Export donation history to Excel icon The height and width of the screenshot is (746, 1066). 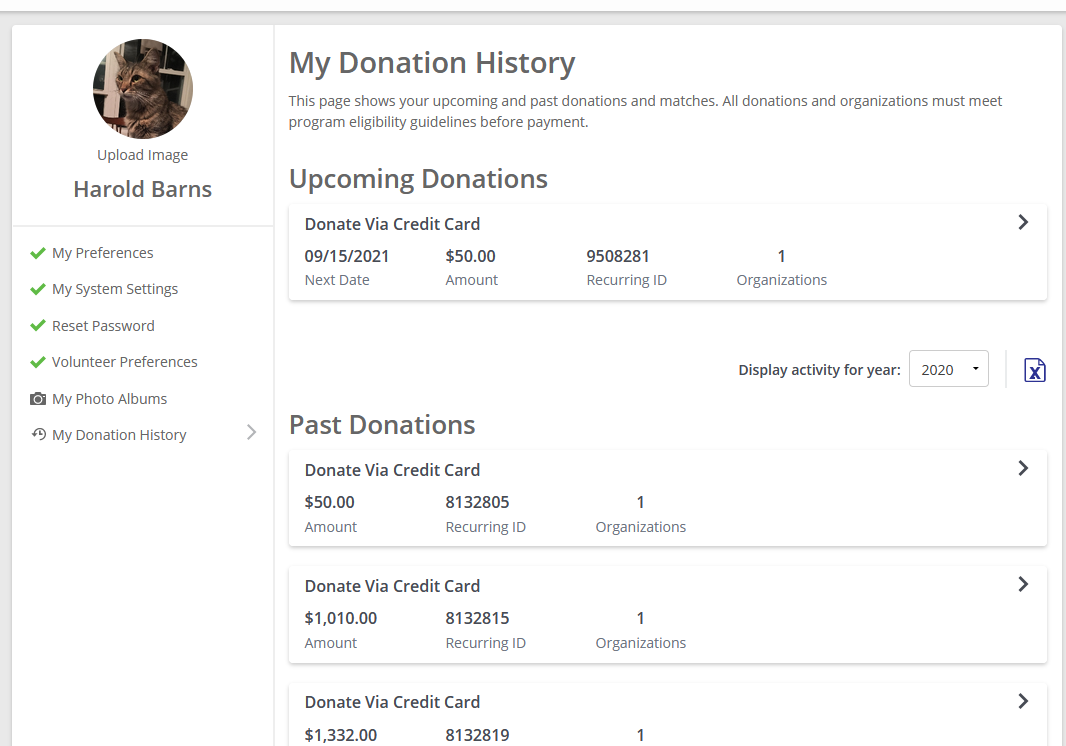point(1034,370)
